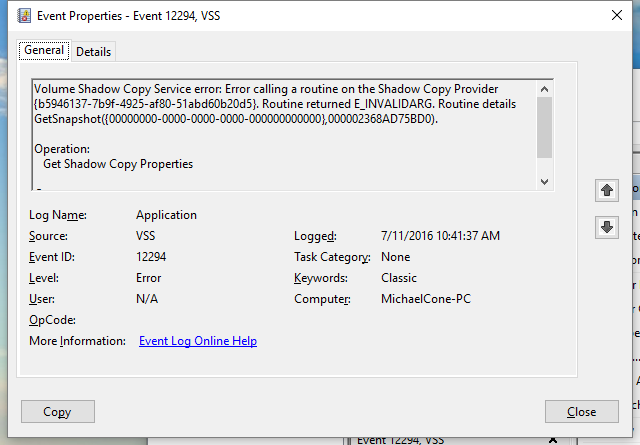The width and height of the screenshot is (640, 445).
Task: Select the General tab
Action: 44,51
